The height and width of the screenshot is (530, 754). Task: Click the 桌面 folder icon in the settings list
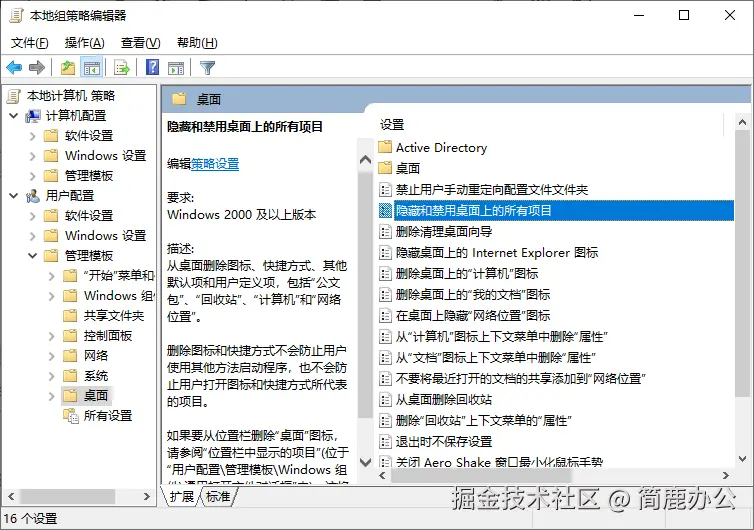click(385, 168)
